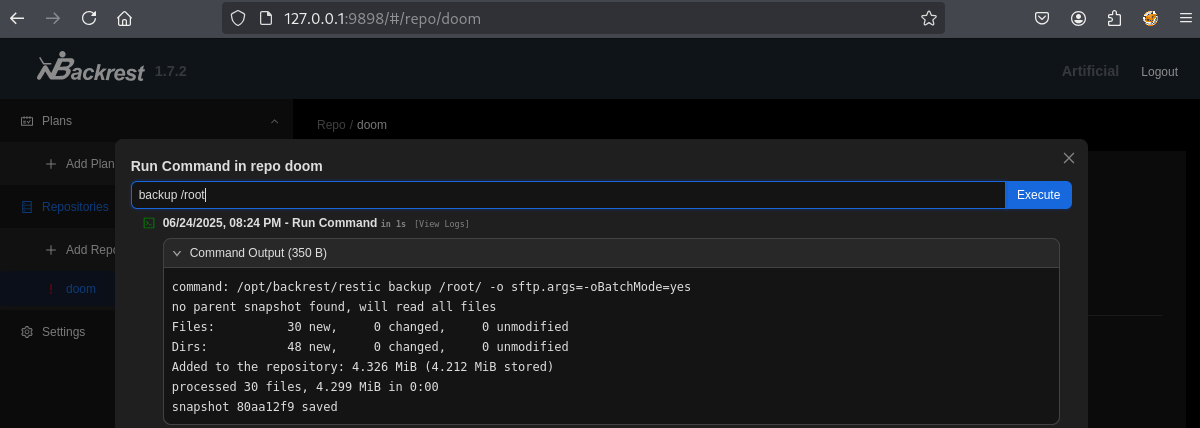Open the Repositories sidebar menu
This screenshot has height=428, width=1200.
[74, 207]
